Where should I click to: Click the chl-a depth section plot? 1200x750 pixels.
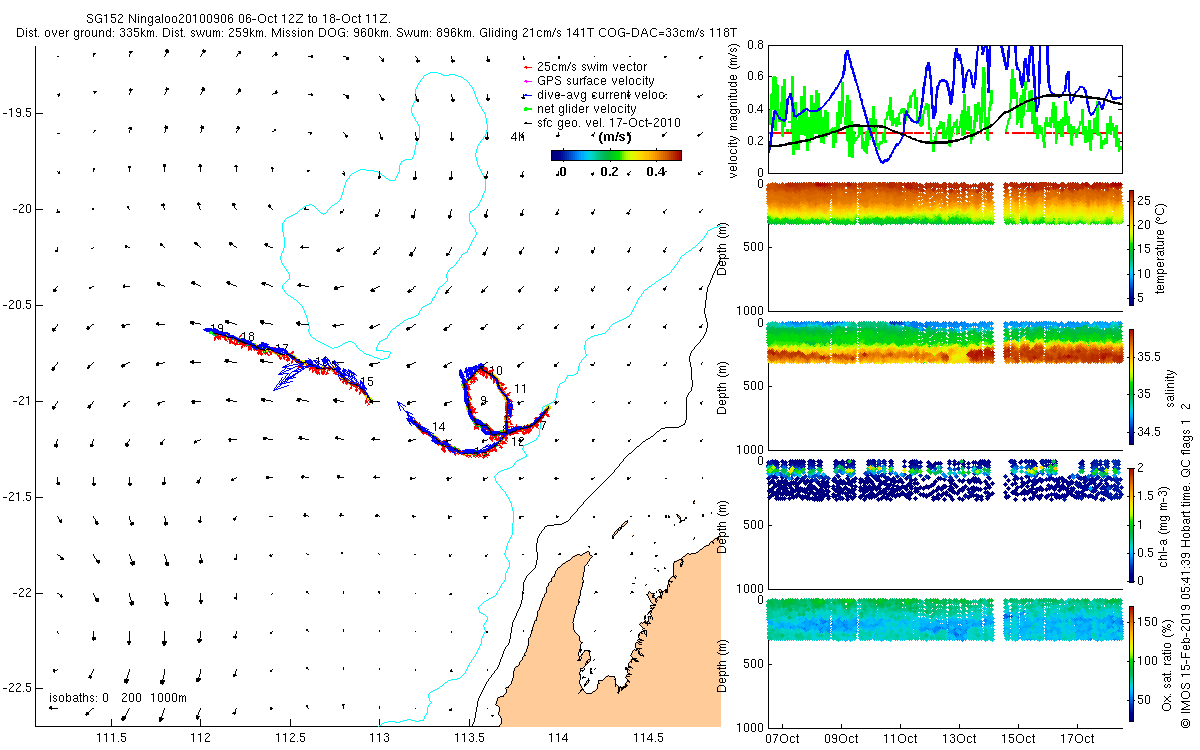point(943,524)
